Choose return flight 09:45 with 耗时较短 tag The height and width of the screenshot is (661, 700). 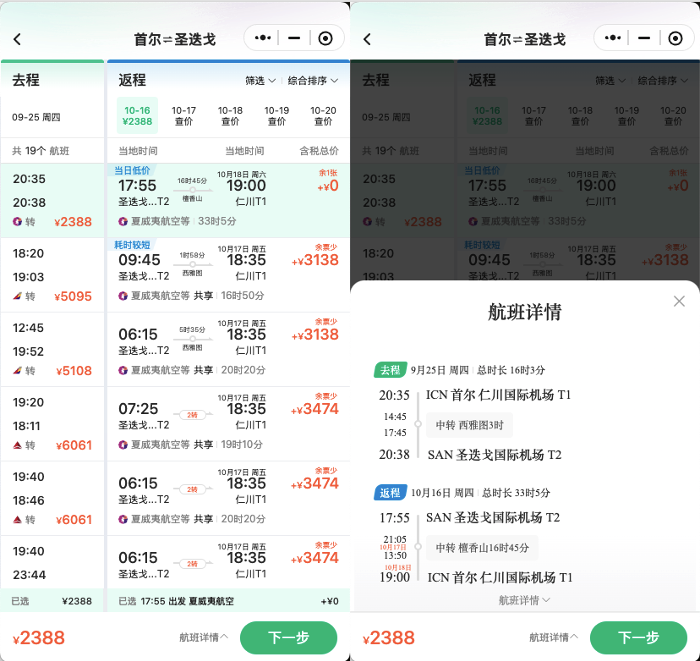point(228,275)
